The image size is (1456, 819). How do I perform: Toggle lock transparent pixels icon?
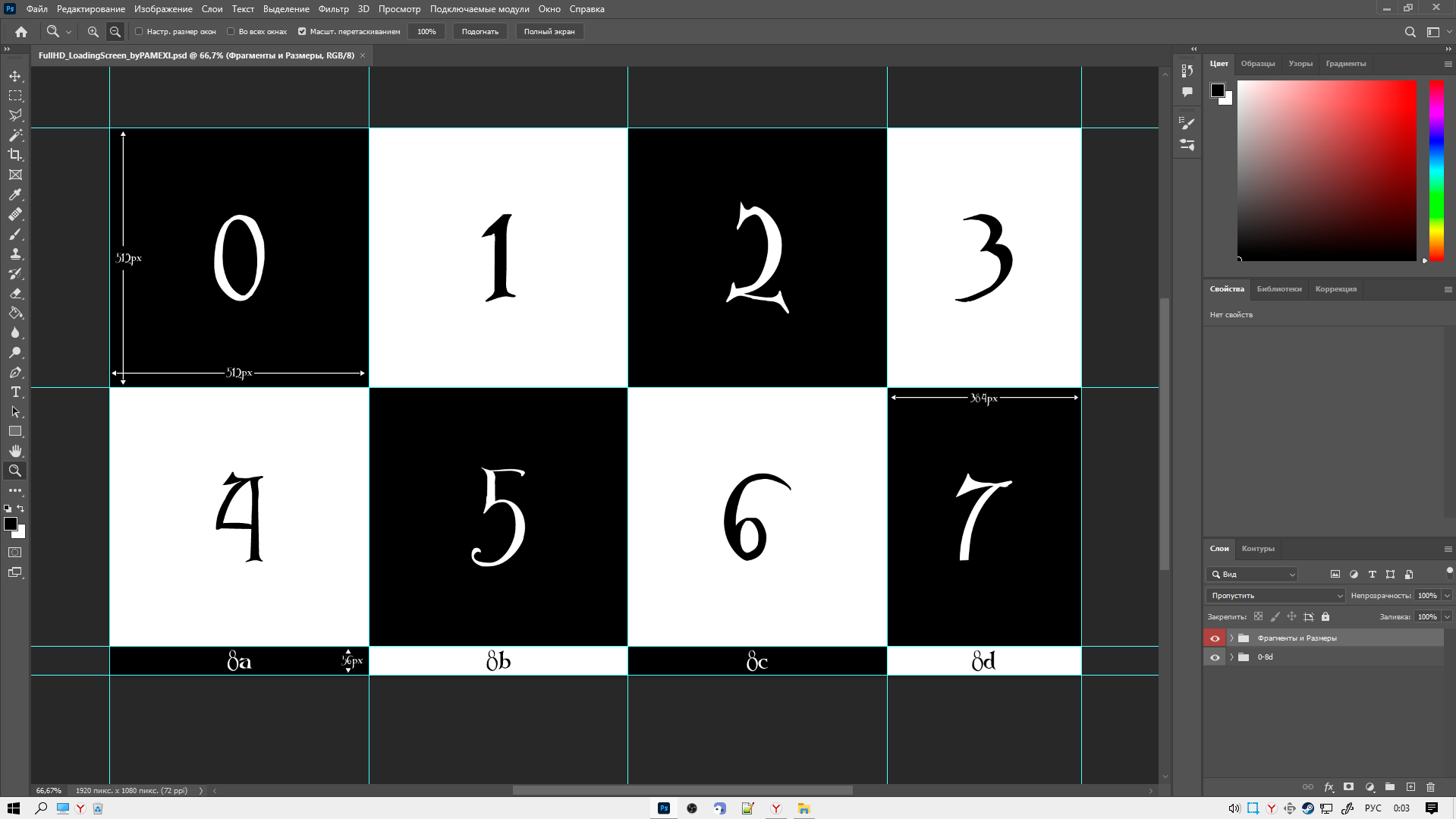(1259, 617)
